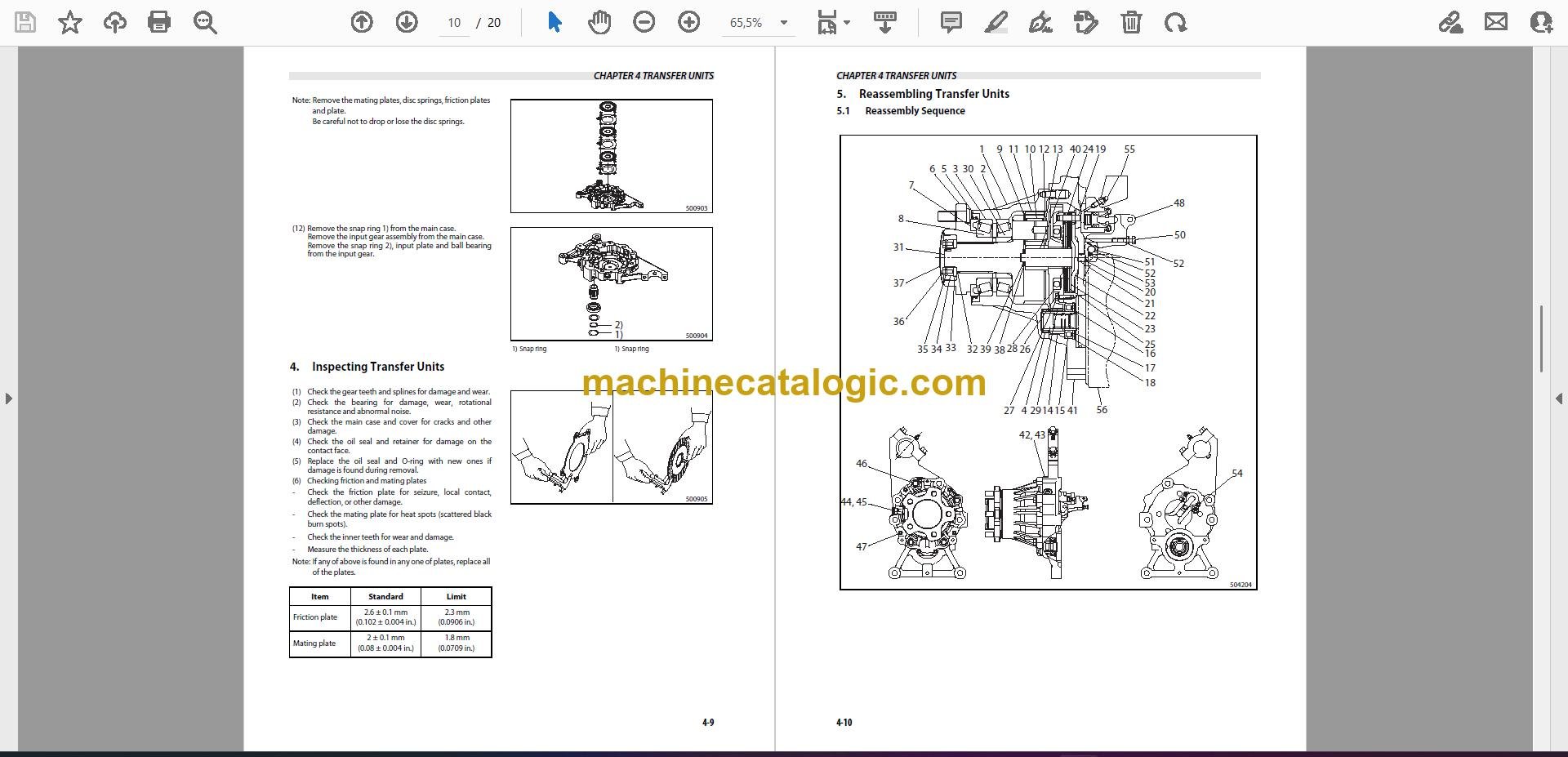Rotate the page view icon

coord(1176,22)
